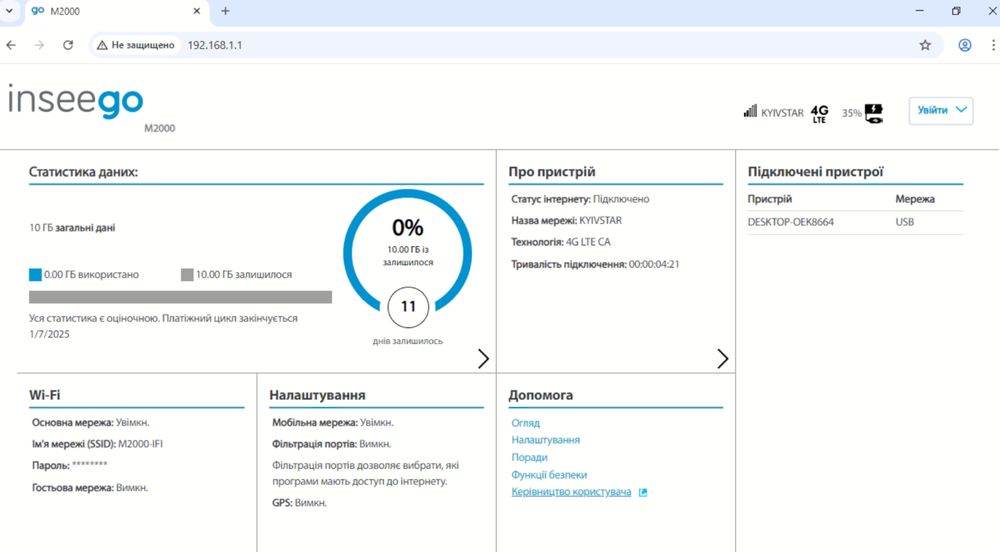Click the 'Назва мережі: KYIVSTAR' line
The height and width of the screenshot is (552, 1000).
tap(566, 221)
